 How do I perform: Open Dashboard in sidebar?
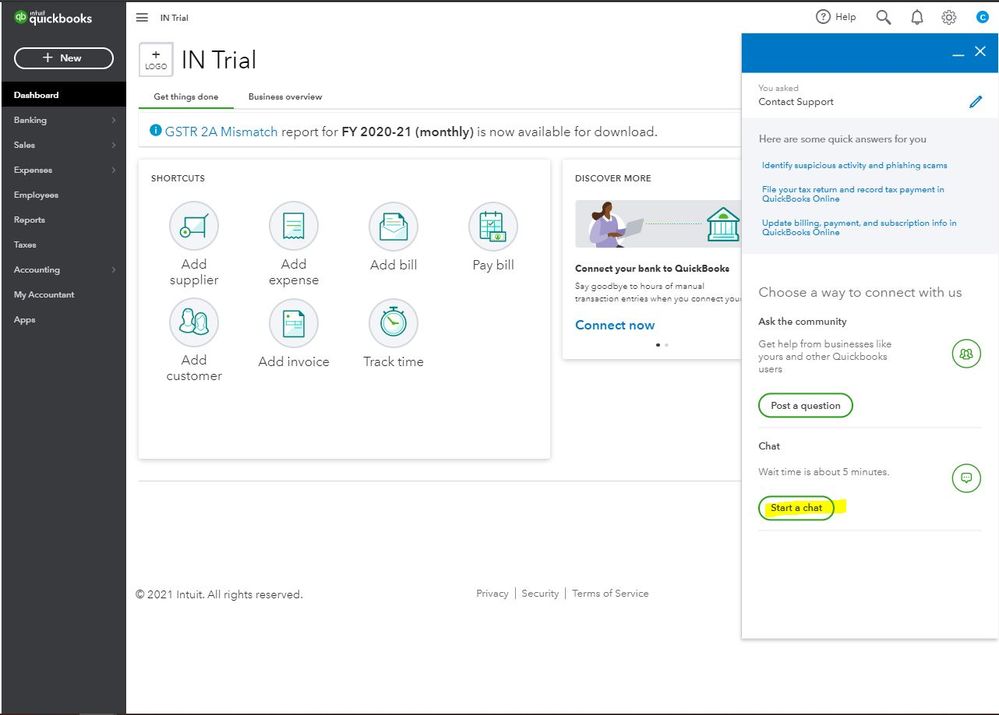[x=63, y=95]
